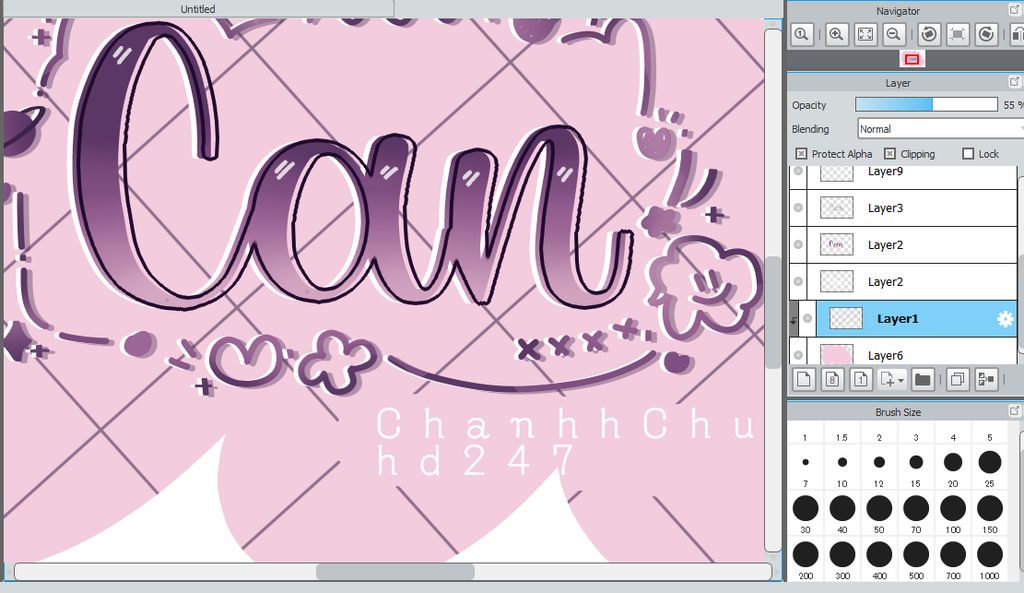Enable the layer Lock checkbox
The height and width of the screenshot is (593, 1024).
968,153
